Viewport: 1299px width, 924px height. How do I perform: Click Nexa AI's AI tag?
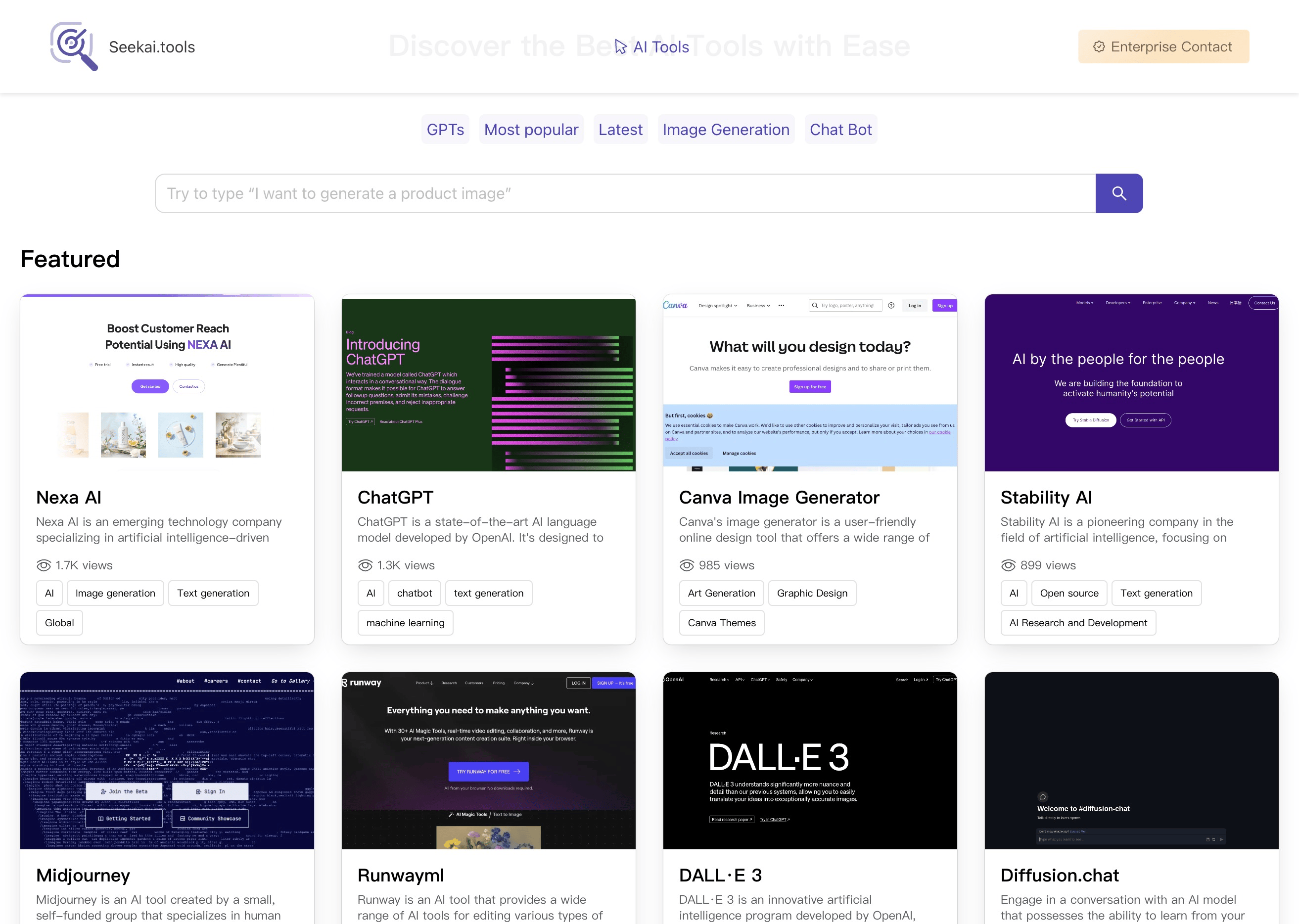49,593
